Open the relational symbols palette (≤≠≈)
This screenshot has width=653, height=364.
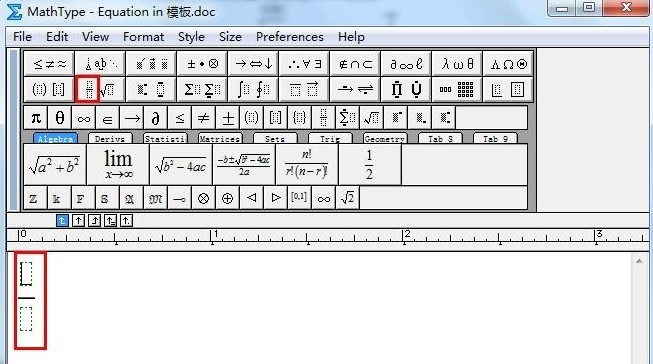point(49,64)
